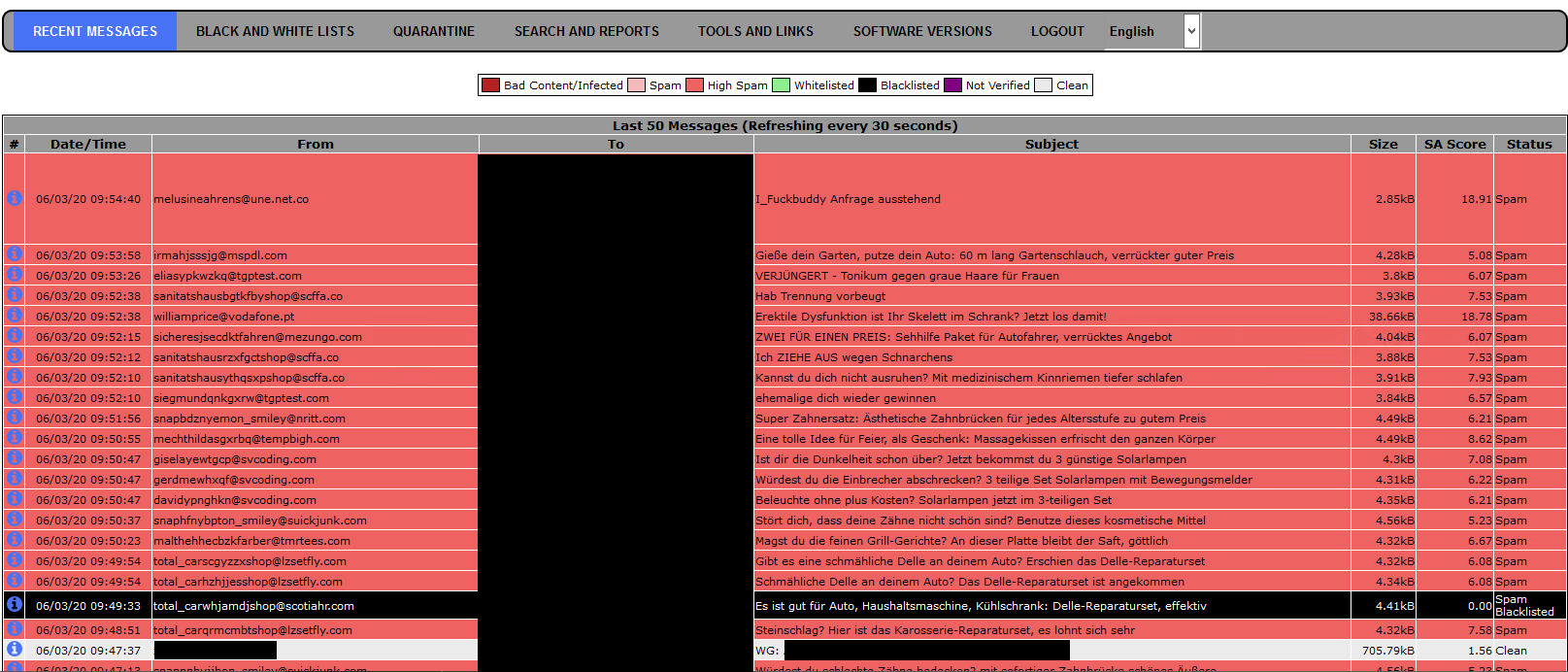The image size is (1568, 672).
Task: Click the From column header
Action: pyautogui.click(x=316, y=144)
